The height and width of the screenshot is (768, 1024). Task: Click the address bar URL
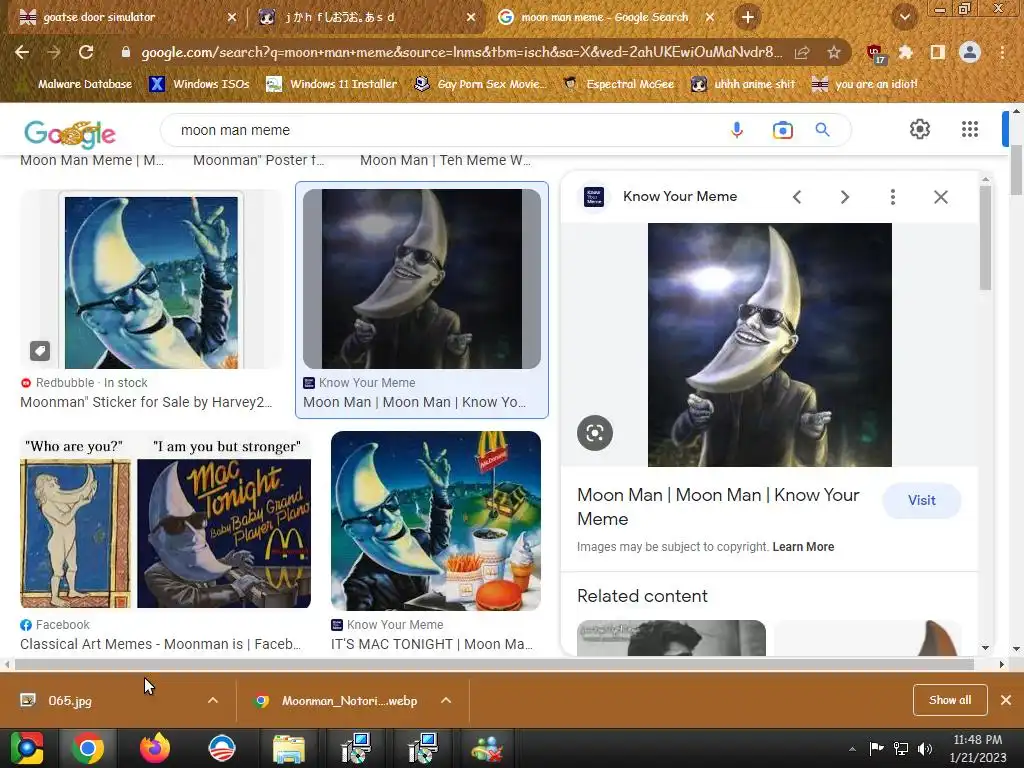pos(461,52)
